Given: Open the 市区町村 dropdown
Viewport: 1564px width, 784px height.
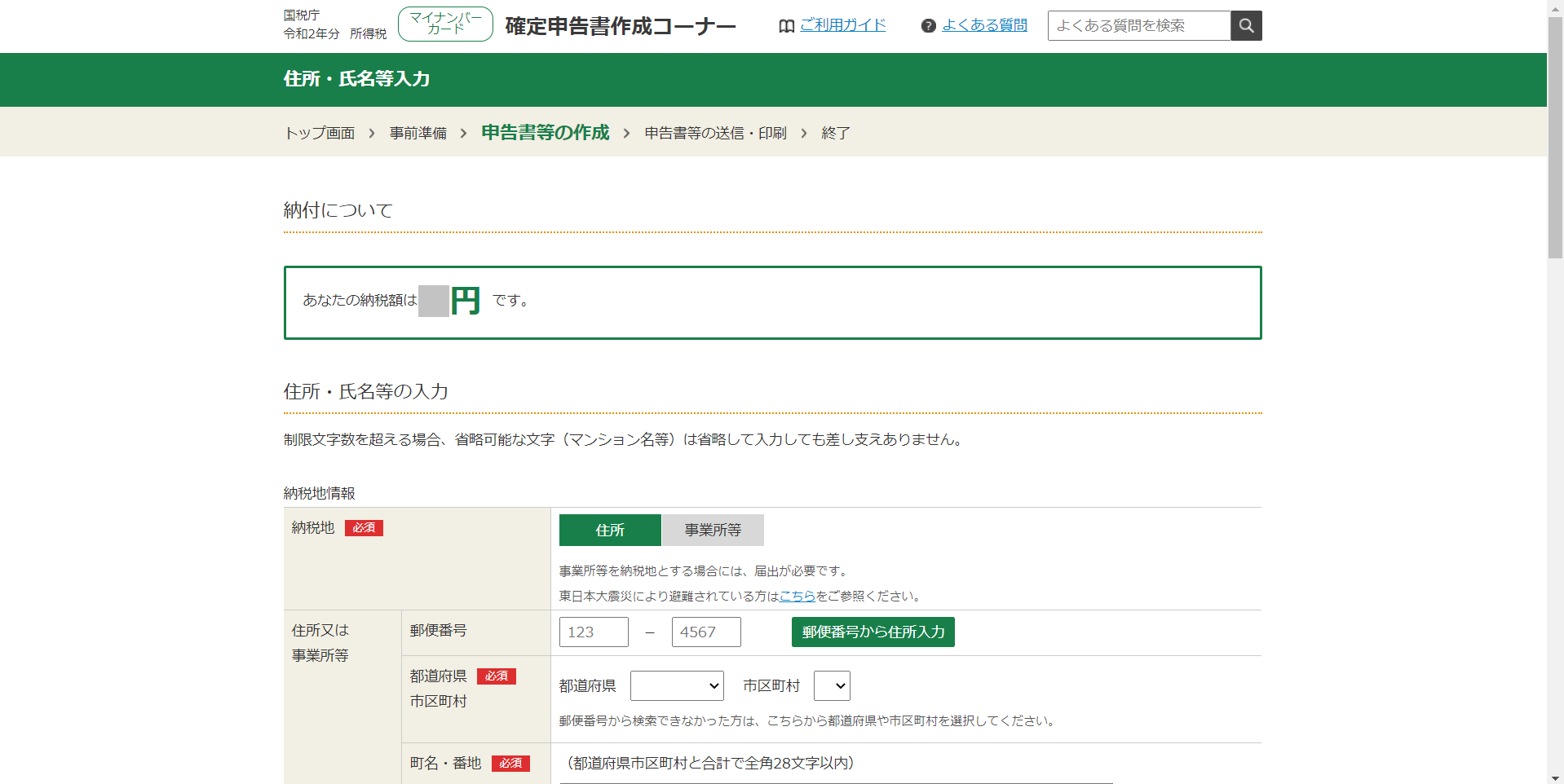Looking at the screenshot, I should (x=832, y=685).
